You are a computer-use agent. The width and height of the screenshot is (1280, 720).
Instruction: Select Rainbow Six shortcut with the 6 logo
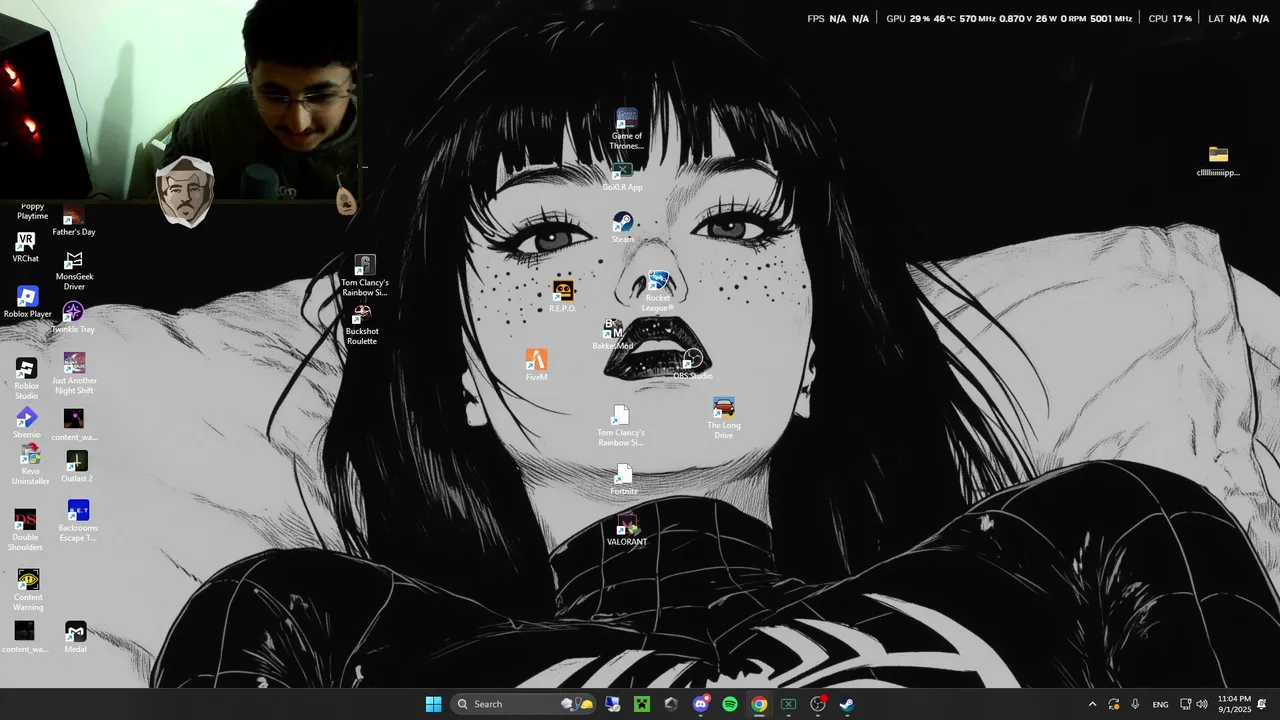365,276
